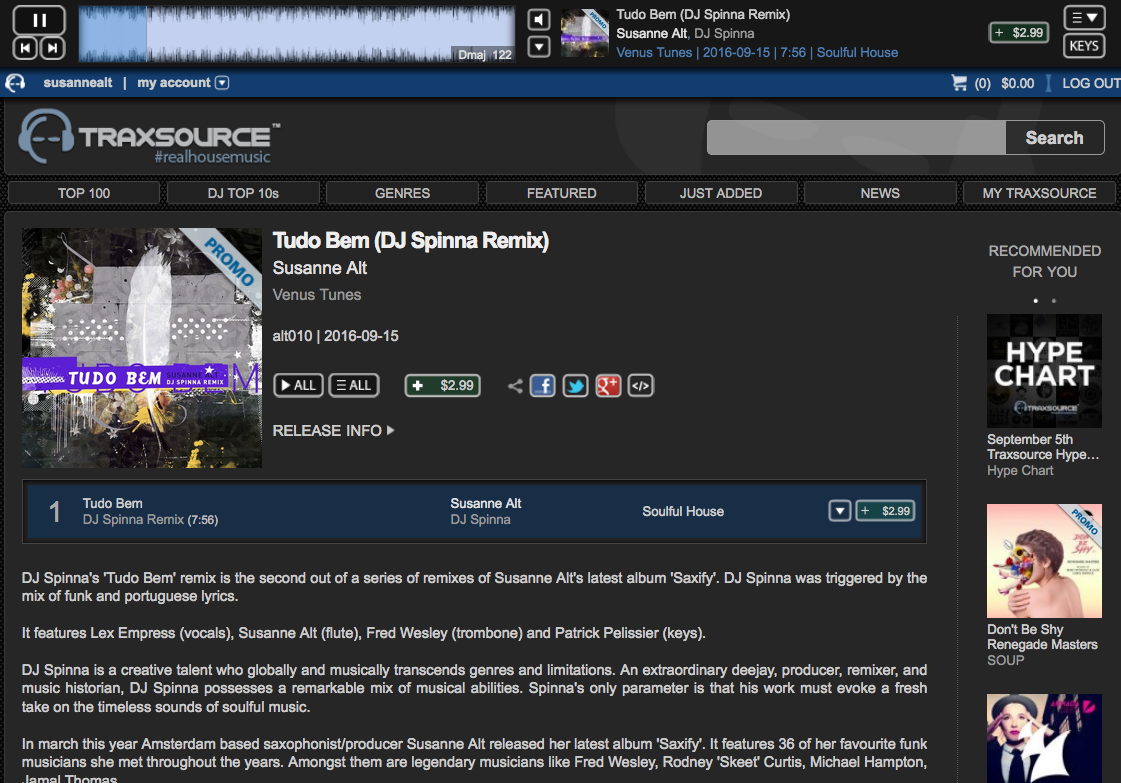Skip to previous track in player
Image resolution: width=1121 pixels, height=783 pixels.
point(26,49)
